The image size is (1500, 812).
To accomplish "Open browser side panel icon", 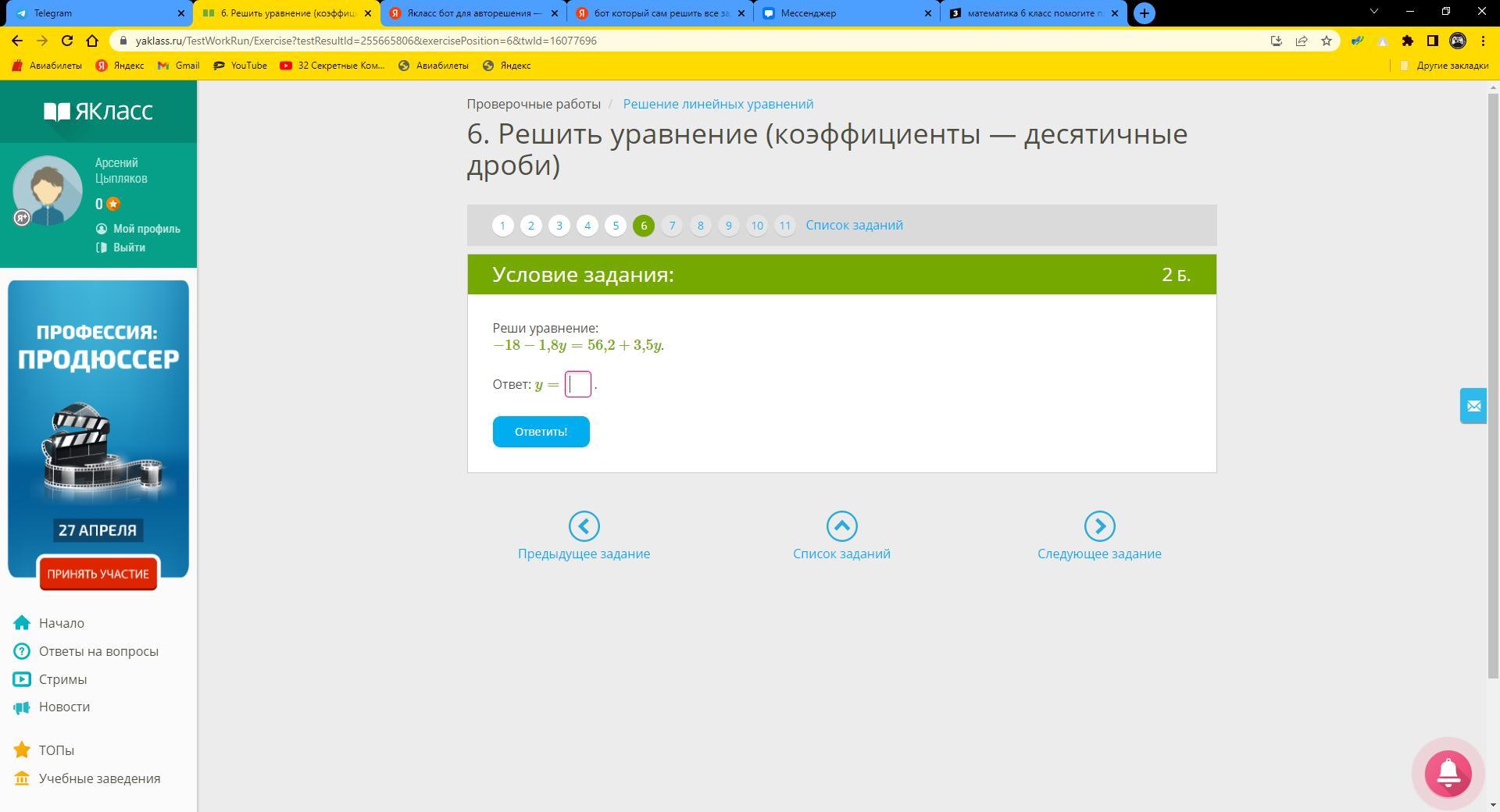I will point(1433,41).
